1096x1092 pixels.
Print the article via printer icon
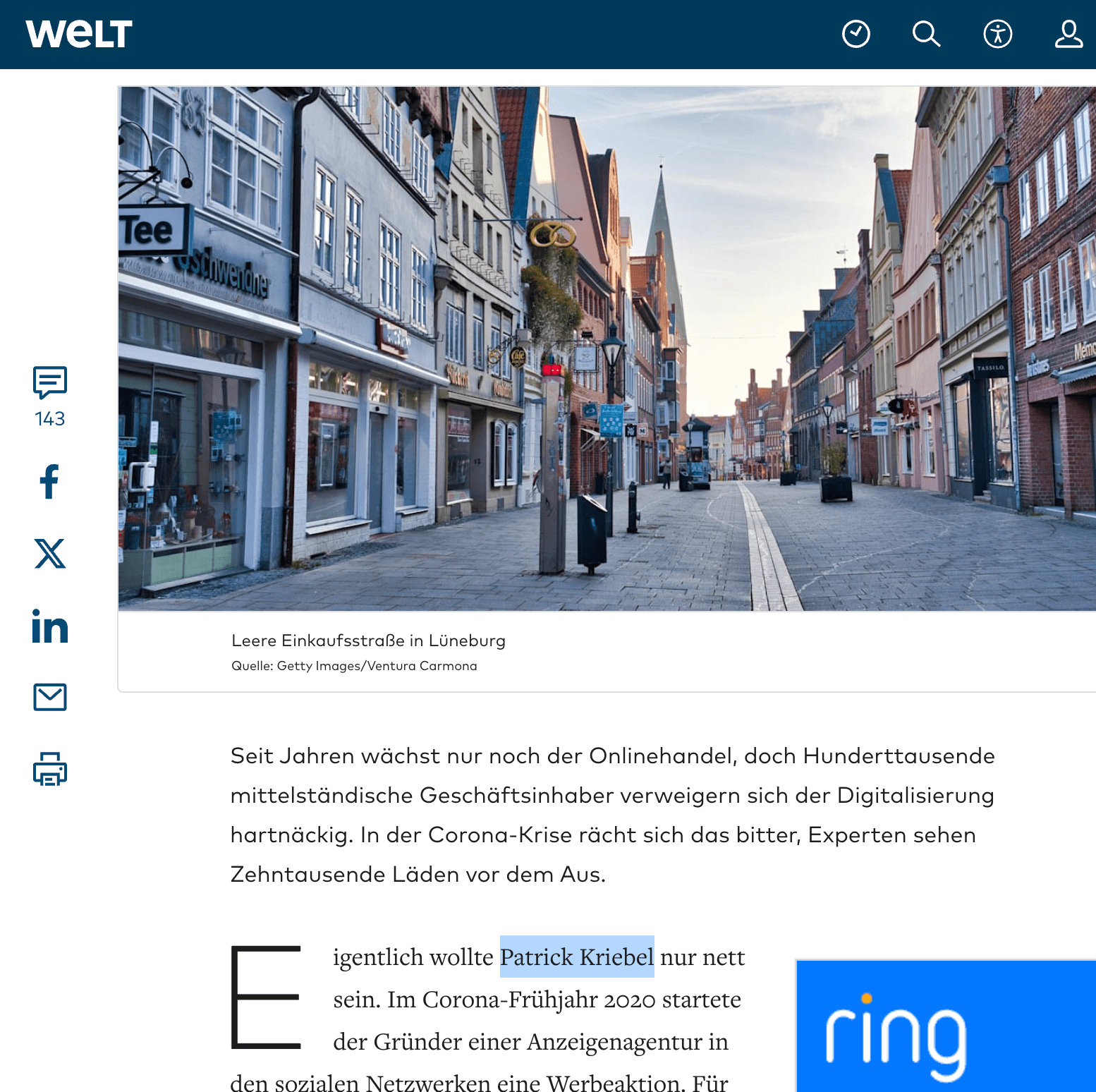(50, 769)
